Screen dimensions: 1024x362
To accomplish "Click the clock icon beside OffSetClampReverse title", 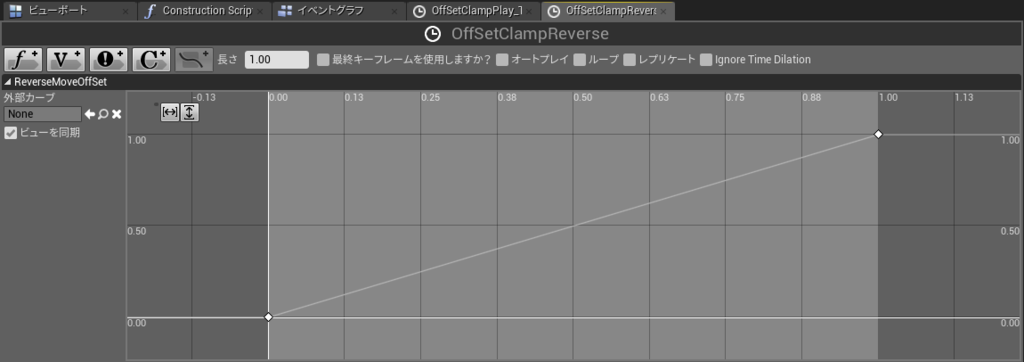I will coord(432,33).
